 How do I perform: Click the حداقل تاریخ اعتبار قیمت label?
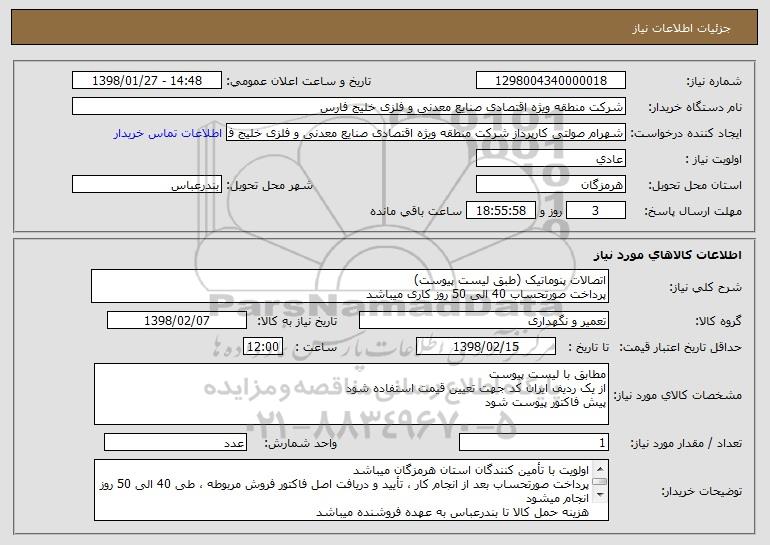(x=681, y=348)
